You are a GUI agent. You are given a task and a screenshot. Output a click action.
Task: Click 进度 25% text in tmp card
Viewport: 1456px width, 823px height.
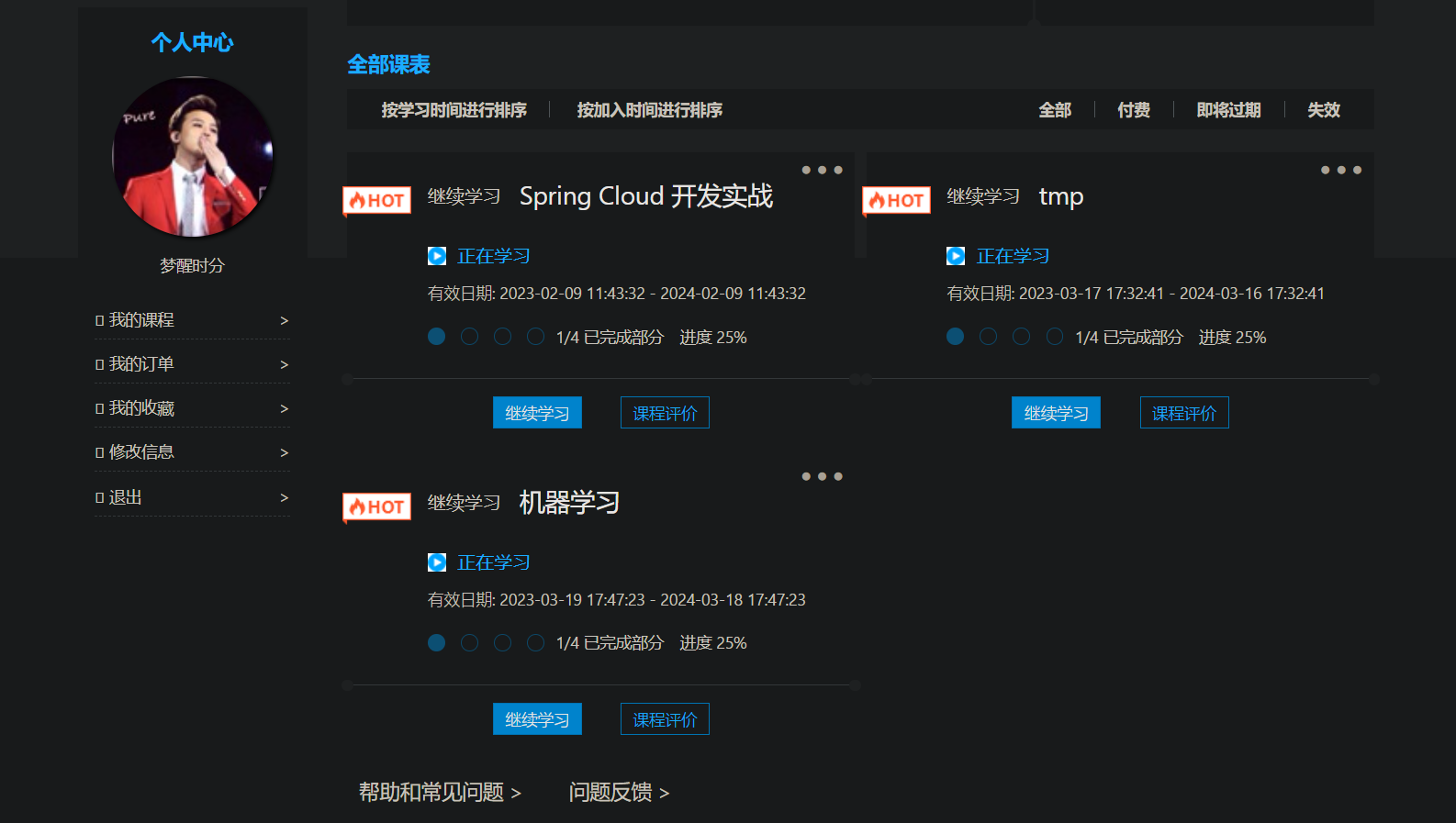click(1233, 338)
